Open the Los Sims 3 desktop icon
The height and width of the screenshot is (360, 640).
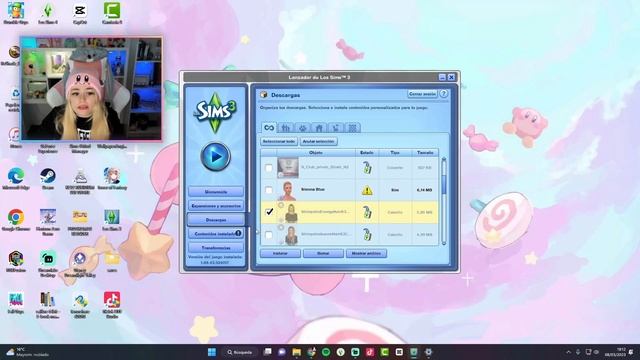(x=112, y=220)
